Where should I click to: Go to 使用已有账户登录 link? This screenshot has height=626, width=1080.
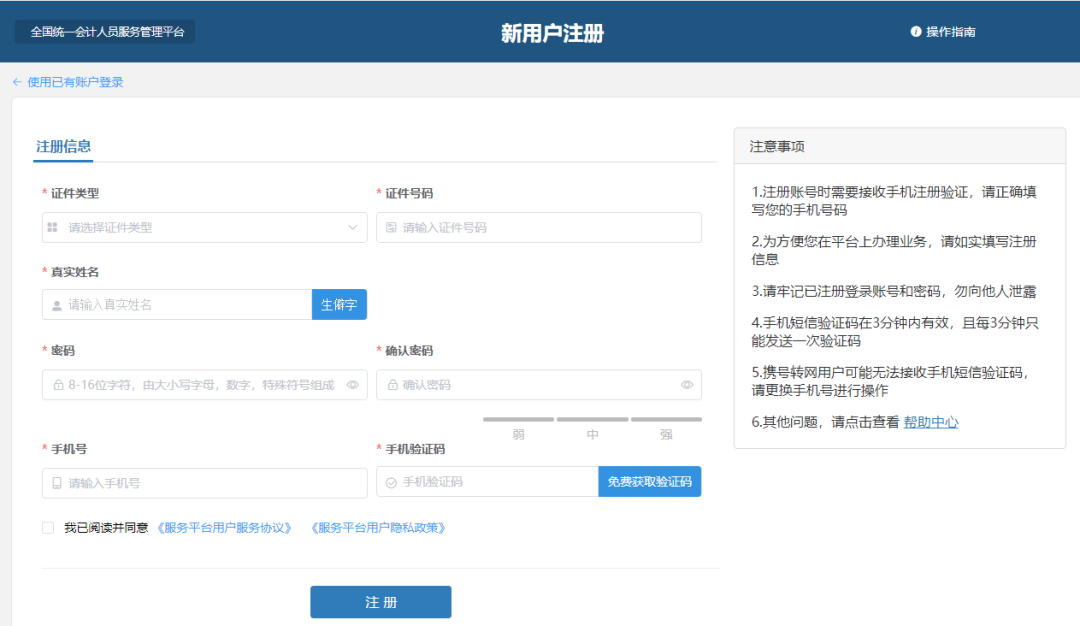point(75,82)
